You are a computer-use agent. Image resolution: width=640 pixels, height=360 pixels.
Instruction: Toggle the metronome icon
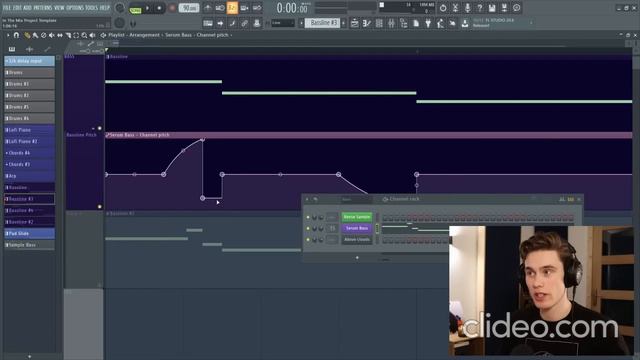pos(208,8)
